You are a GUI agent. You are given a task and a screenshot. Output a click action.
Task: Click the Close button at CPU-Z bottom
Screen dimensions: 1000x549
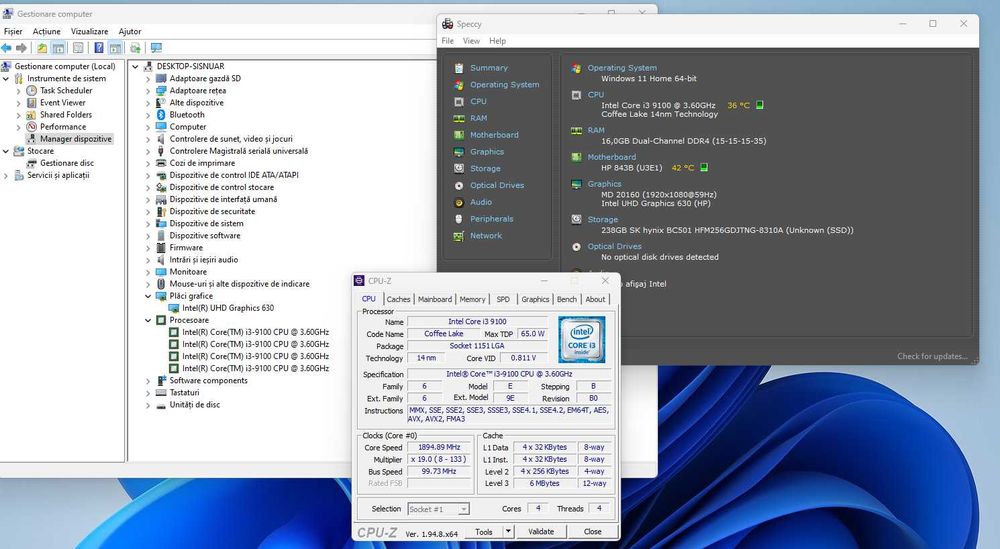592,531
